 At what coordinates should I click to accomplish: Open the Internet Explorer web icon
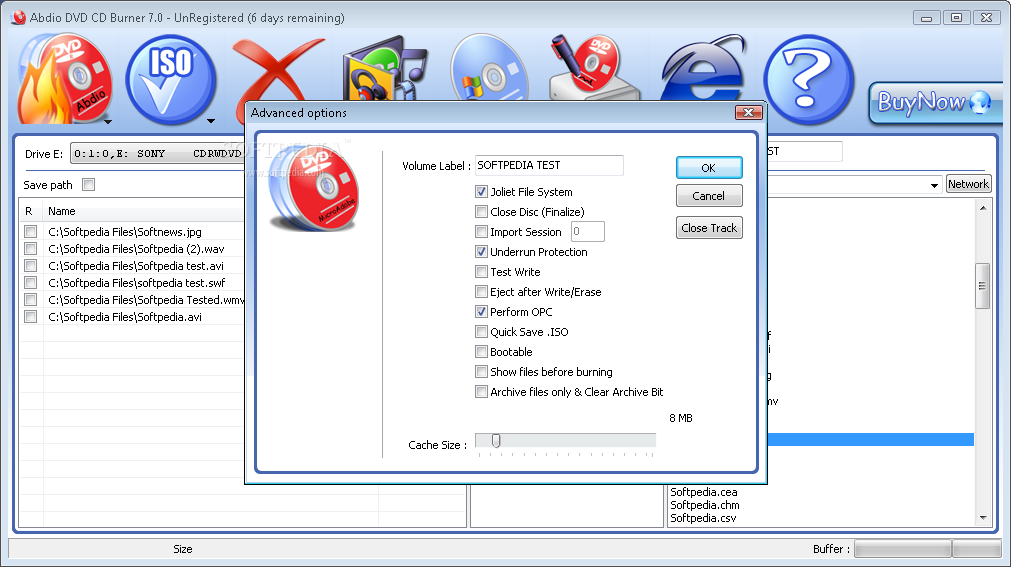703,70
